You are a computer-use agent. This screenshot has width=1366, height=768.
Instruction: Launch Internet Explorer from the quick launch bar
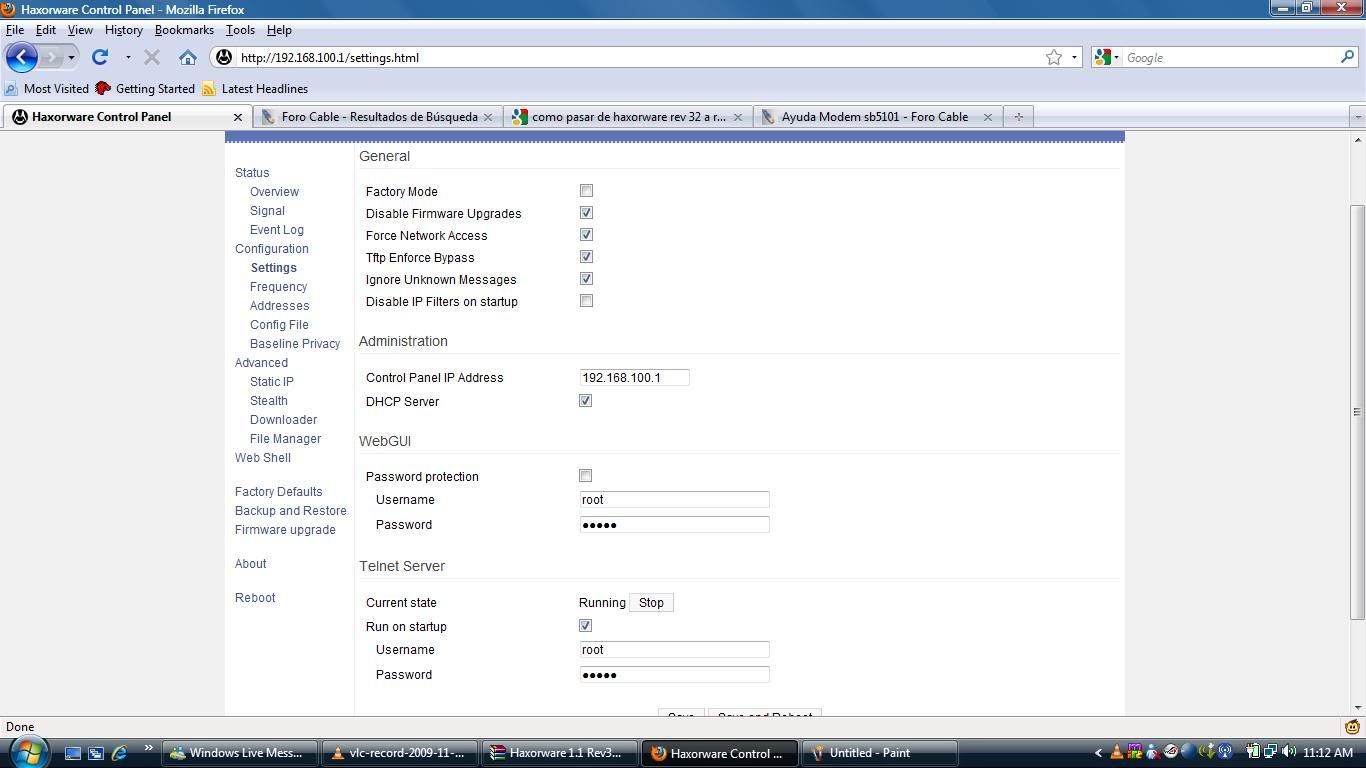coord(119,753)
